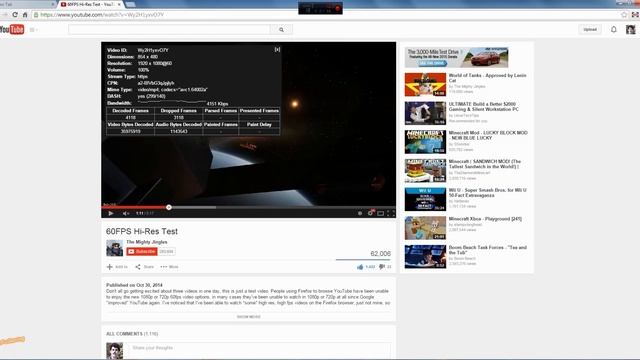Open the Super Smash Bros thumbnail
The image size is (640, 360).
pyautogui.click(x=425, y=199)
